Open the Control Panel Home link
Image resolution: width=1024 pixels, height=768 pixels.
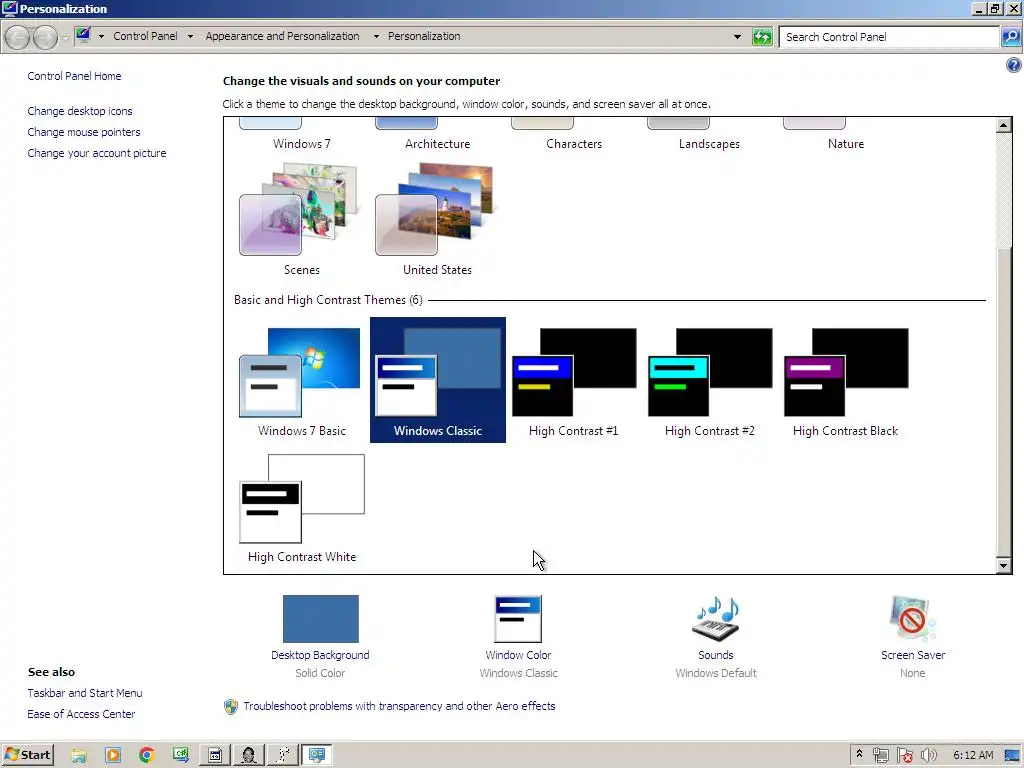pos(74,76)
